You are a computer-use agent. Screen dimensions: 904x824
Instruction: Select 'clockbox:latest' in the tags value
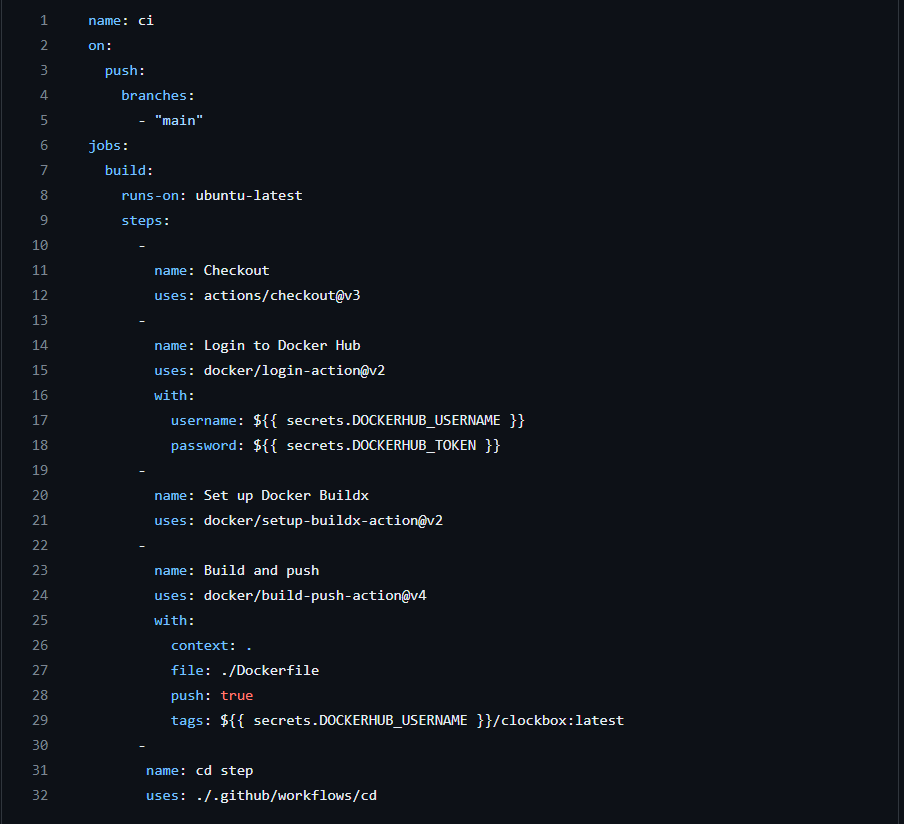[x=561, y=720]
